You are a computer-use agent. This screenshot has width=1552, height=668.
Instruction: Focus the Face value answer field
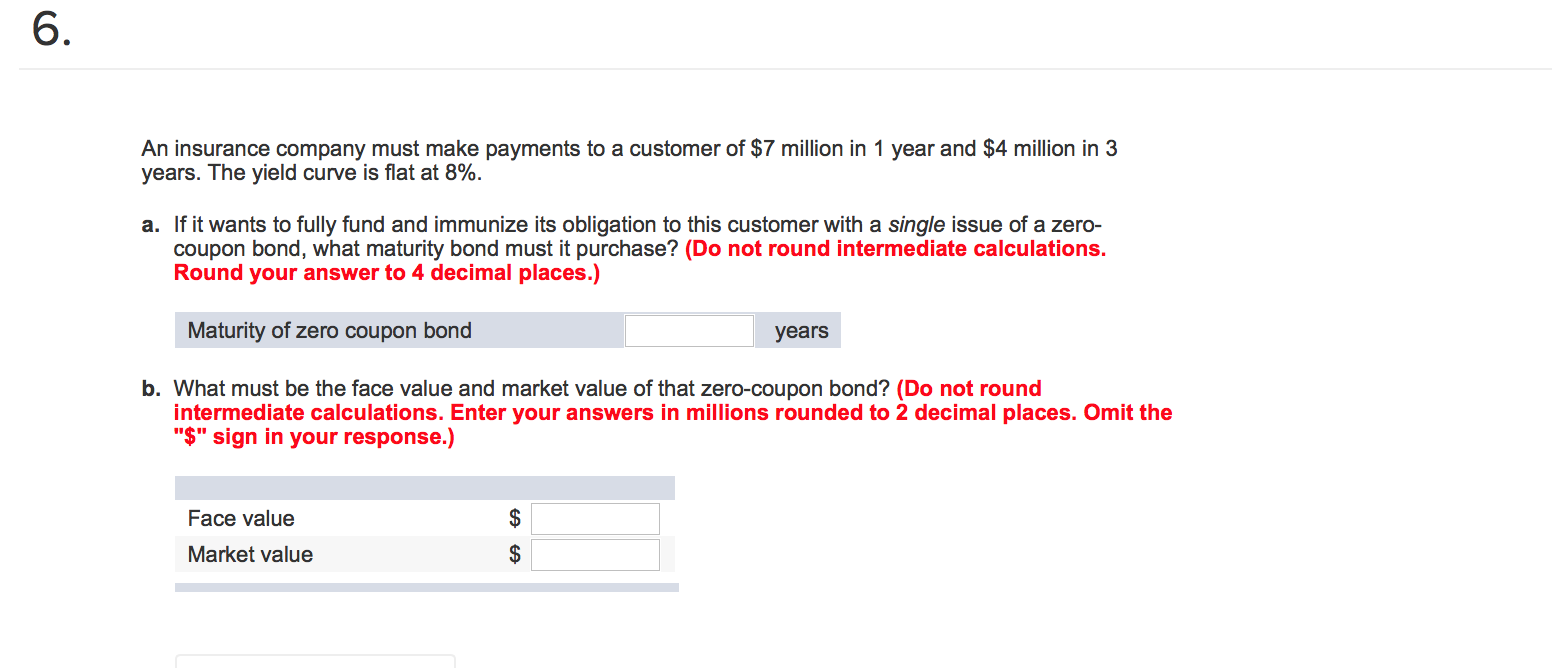595,519
